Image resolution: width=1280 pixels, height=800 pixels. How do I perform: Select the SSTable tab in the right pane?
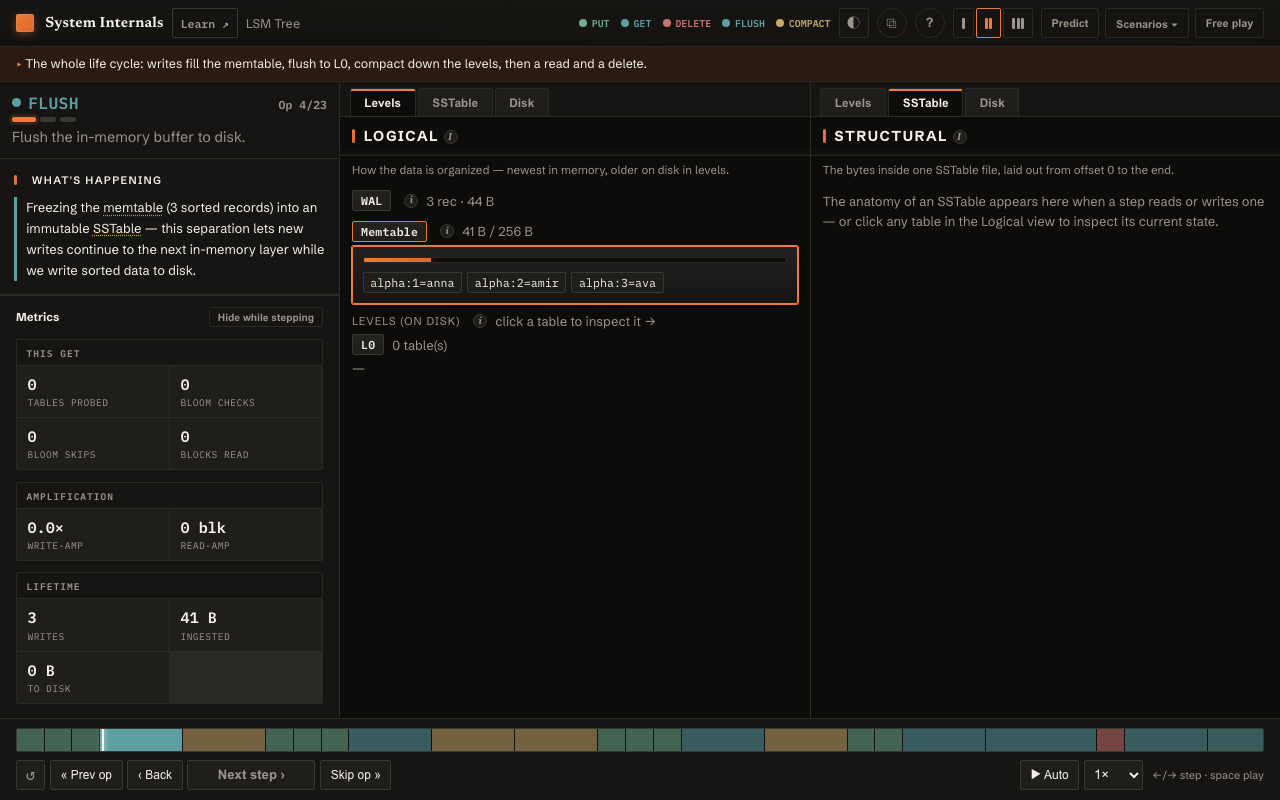pos(925,103)
